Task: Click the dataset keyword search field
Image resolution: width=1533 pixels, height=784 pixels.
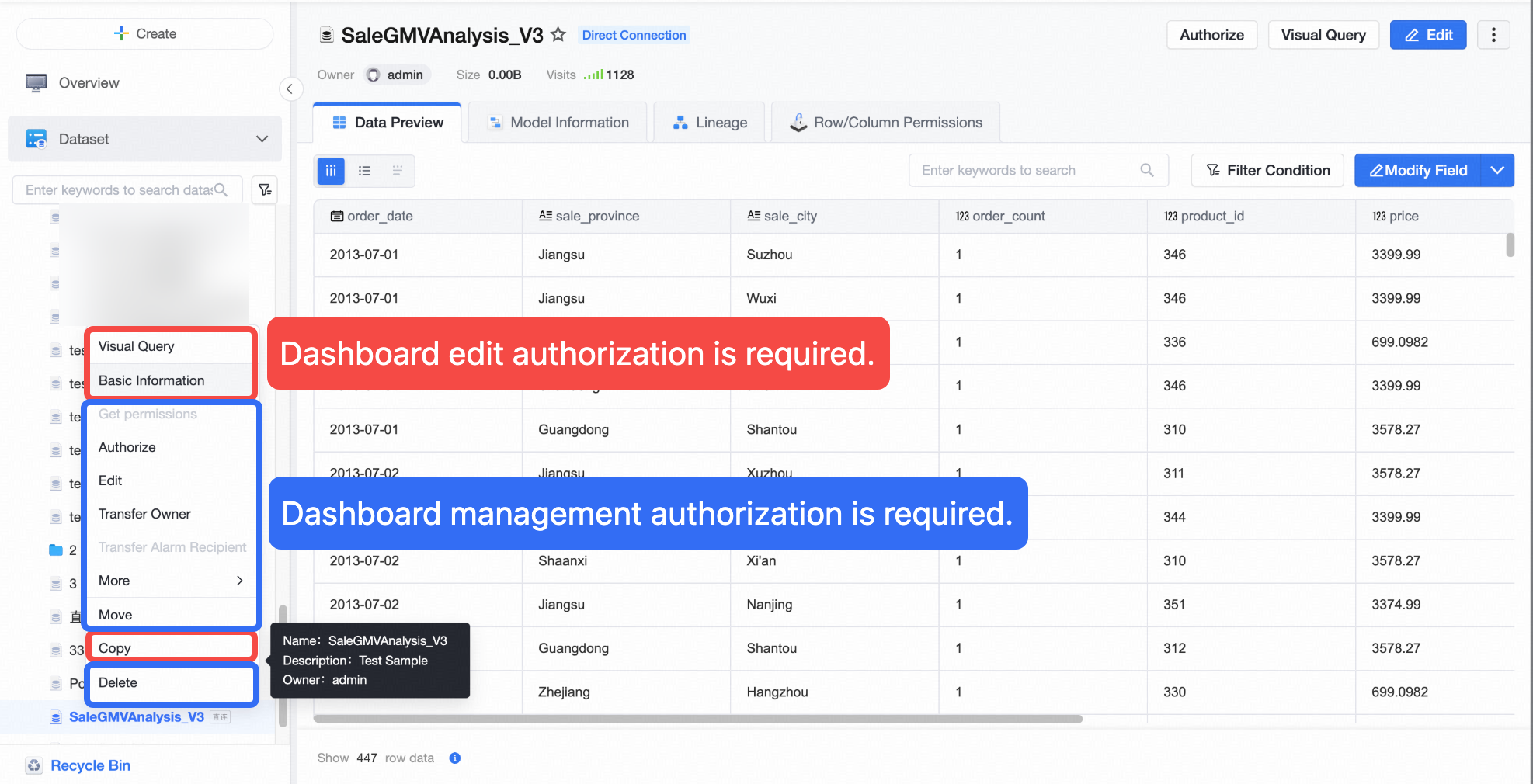Action: click(119, 190)
